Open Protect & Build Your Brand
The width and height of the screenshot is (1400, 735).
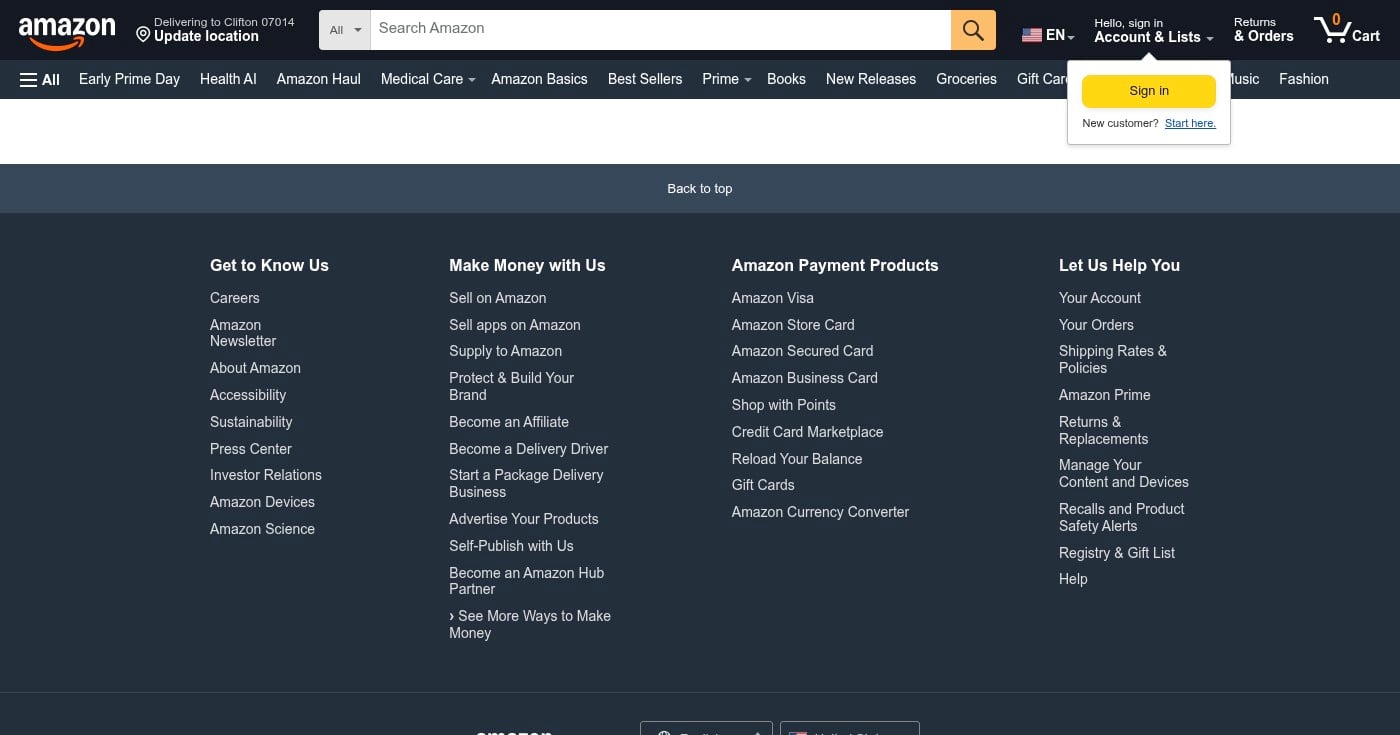click(x=512, y=386)
